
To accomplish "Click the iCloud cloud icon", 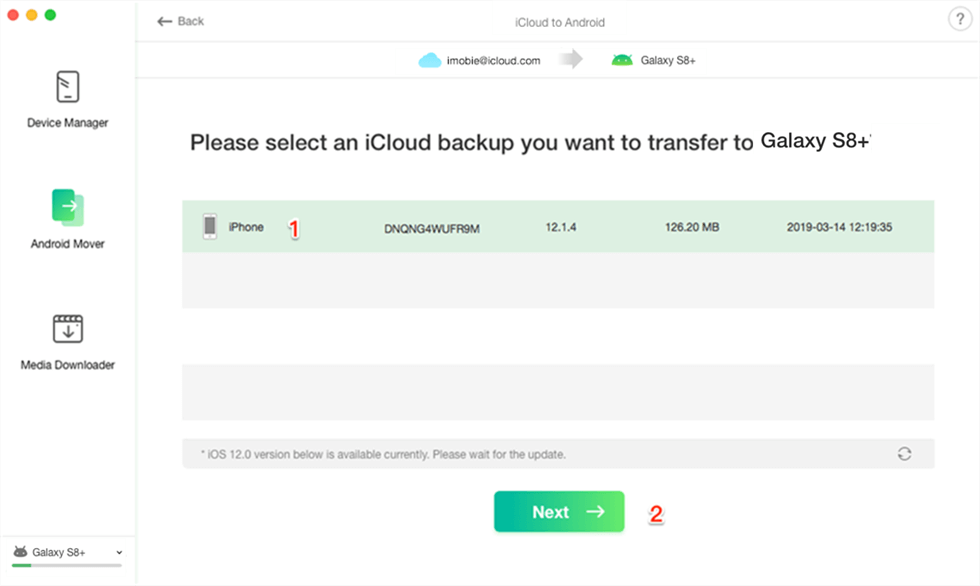I will click(x=430, y=60).
